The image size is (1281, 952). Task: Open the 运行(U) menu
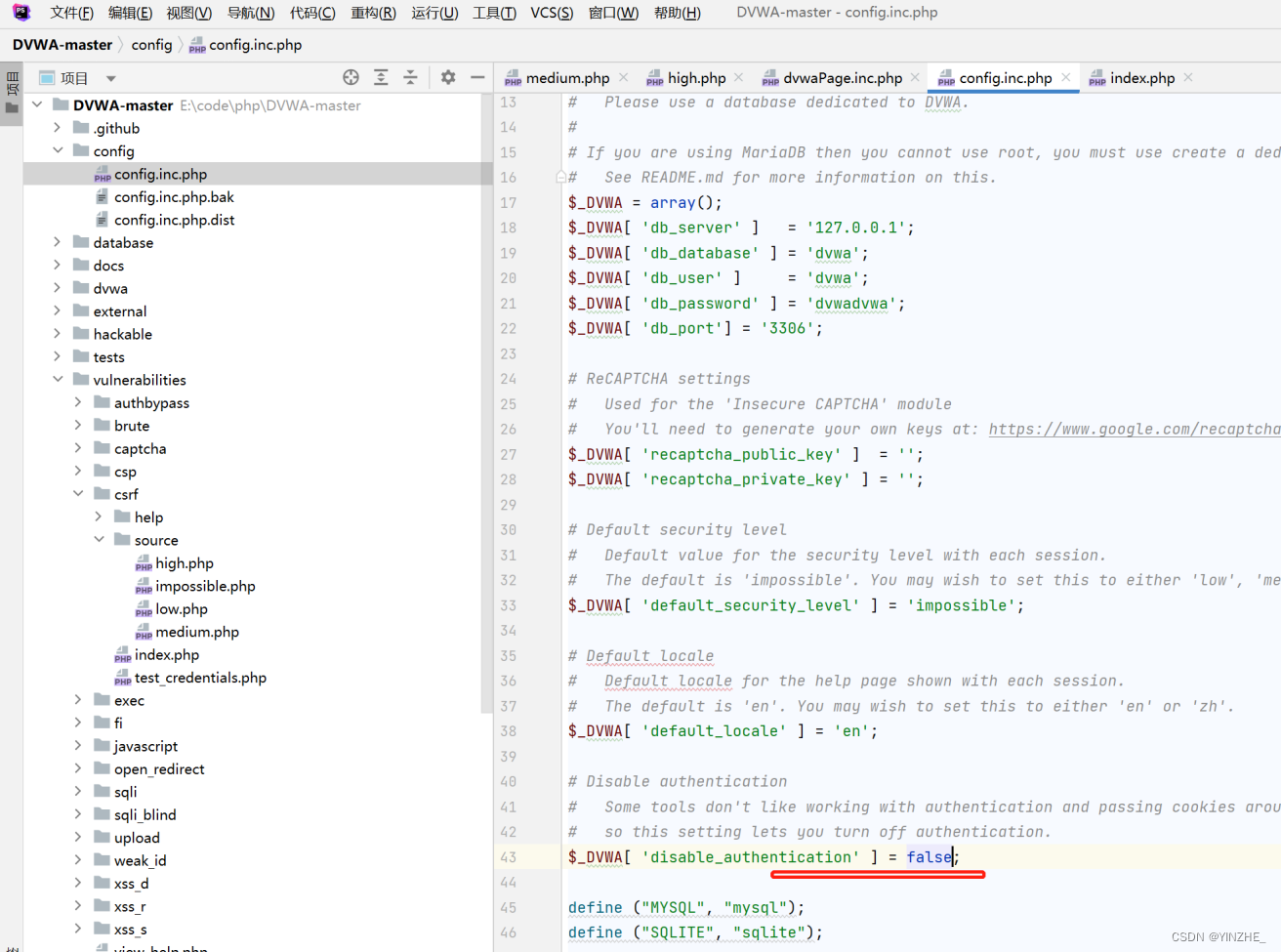434,13
